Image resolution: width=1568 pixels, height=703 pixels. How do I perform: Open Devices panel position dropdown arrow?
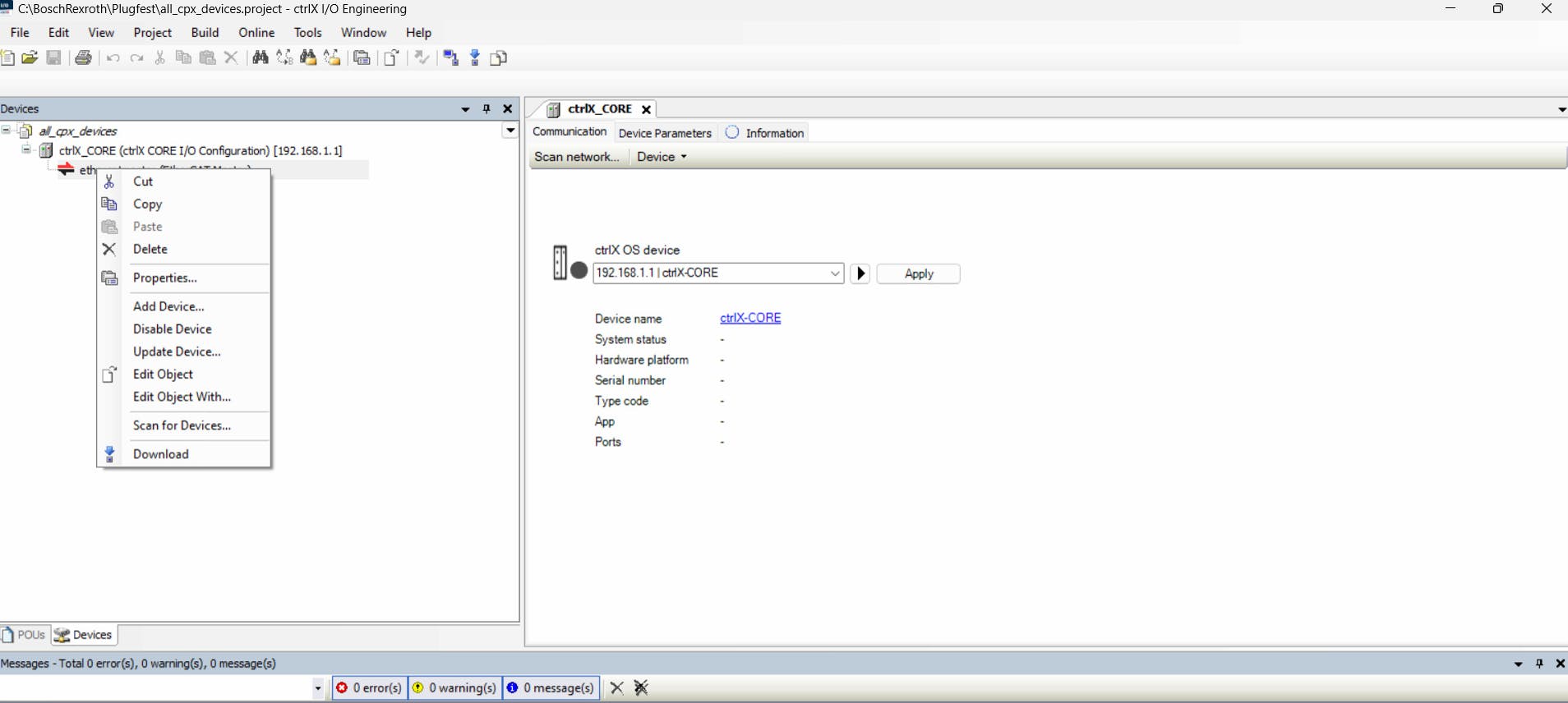point(465,108)
